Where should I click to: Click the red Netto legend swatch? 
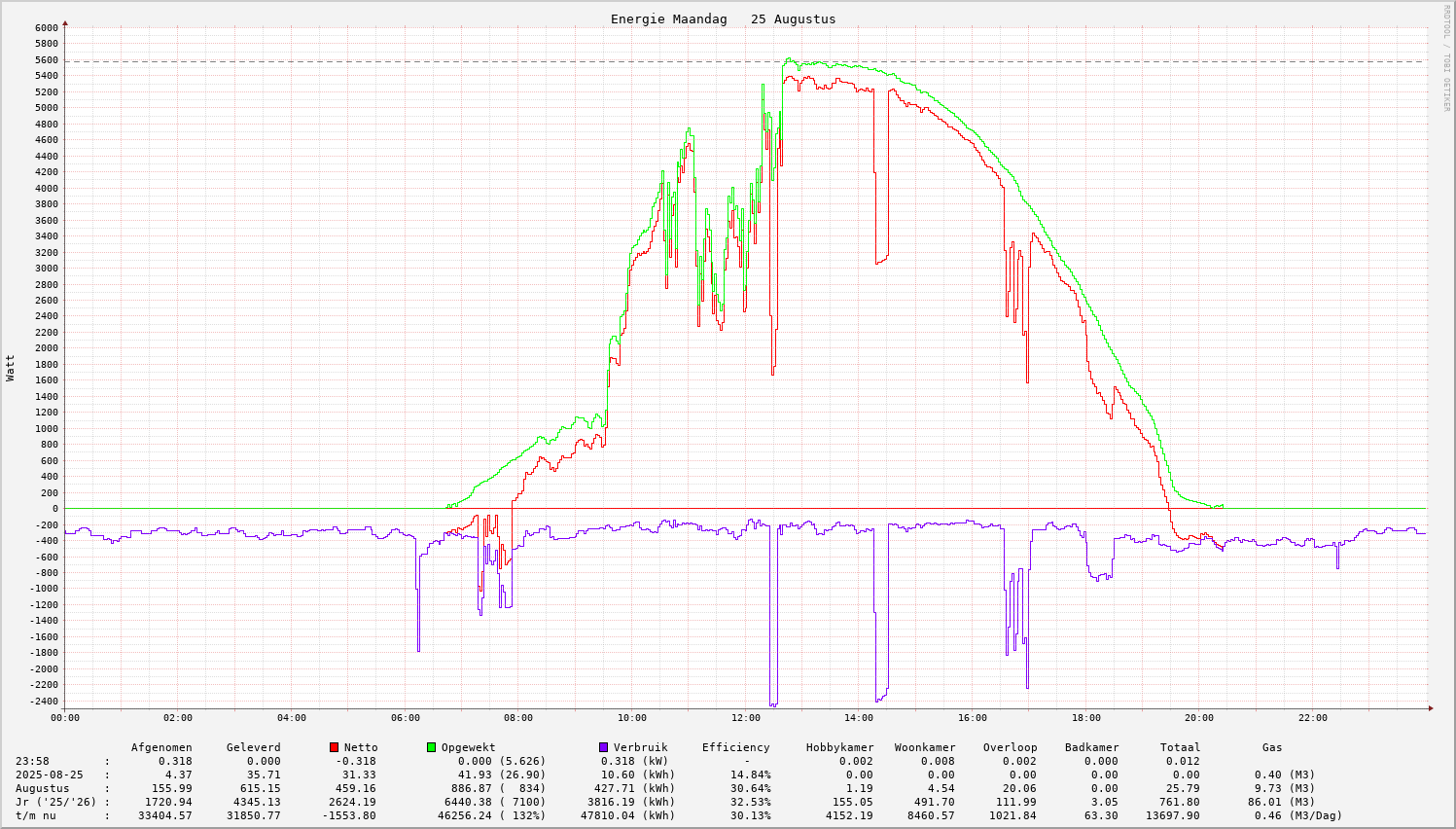[x=335, y=747]
